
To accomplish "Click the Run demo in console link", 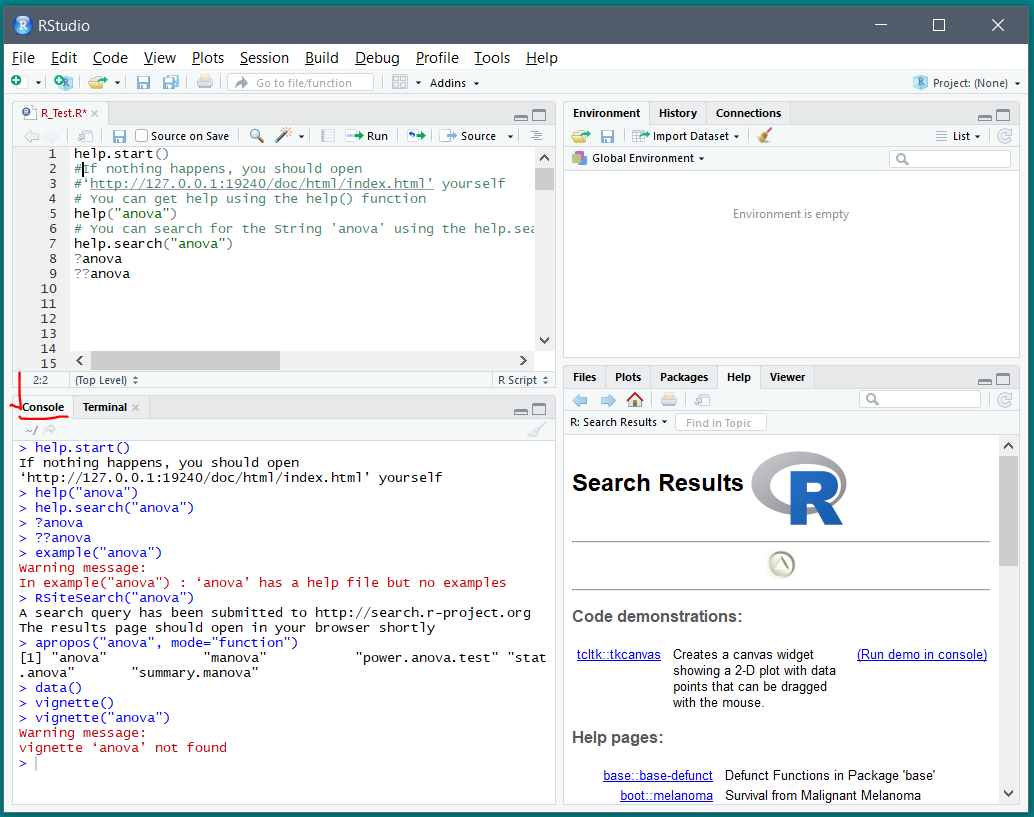I will pyautogui.click(x=921, y=654).
